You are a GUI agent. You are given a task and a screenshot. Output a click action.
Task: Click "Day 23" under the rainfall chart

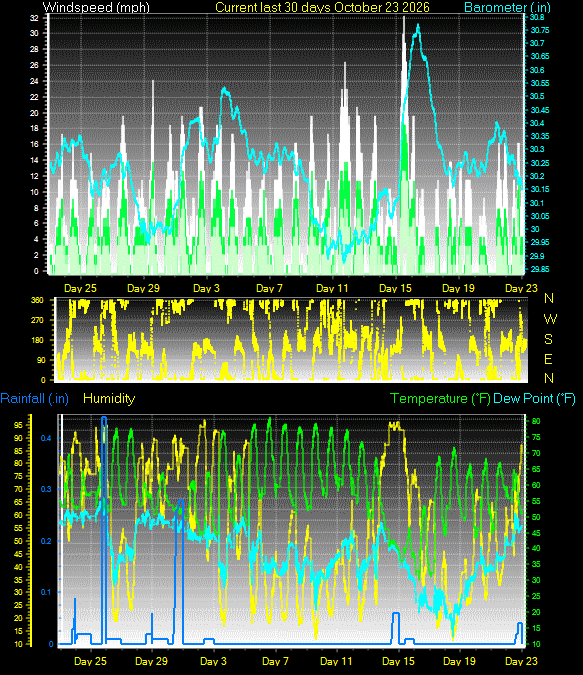click(x=521, y=661)
